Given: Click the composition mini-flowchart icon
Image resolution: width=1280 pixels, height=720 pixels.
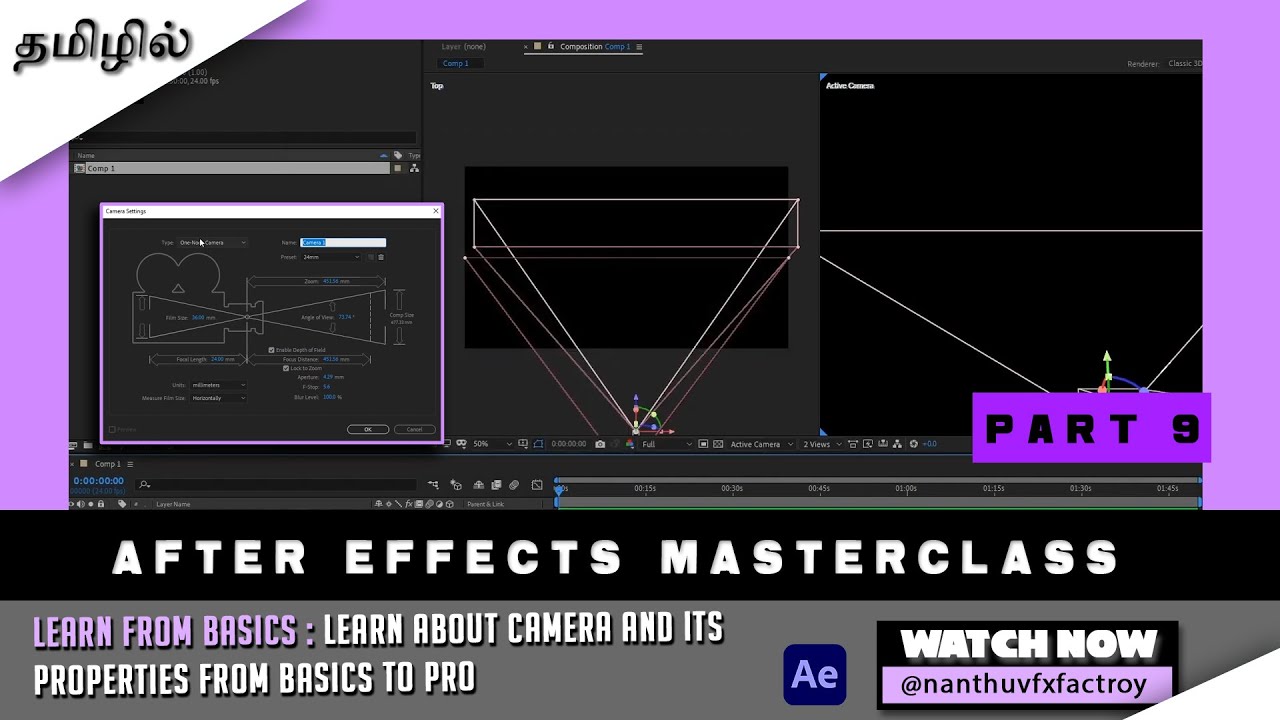Looking at the screenshot, I should click(x=434, y=484).
